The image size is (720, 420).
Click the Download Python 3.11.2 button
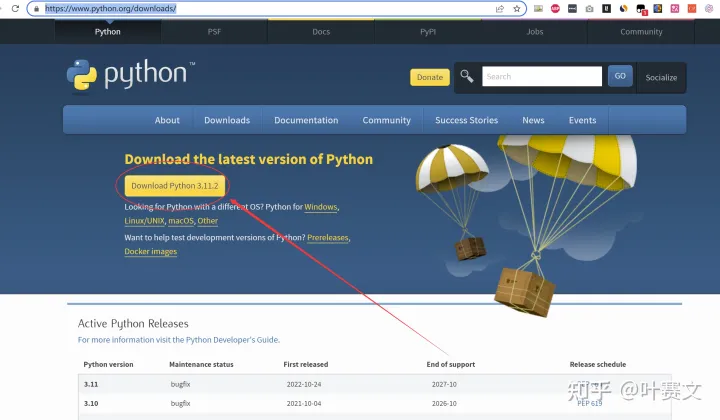click(x=174, y=186)
